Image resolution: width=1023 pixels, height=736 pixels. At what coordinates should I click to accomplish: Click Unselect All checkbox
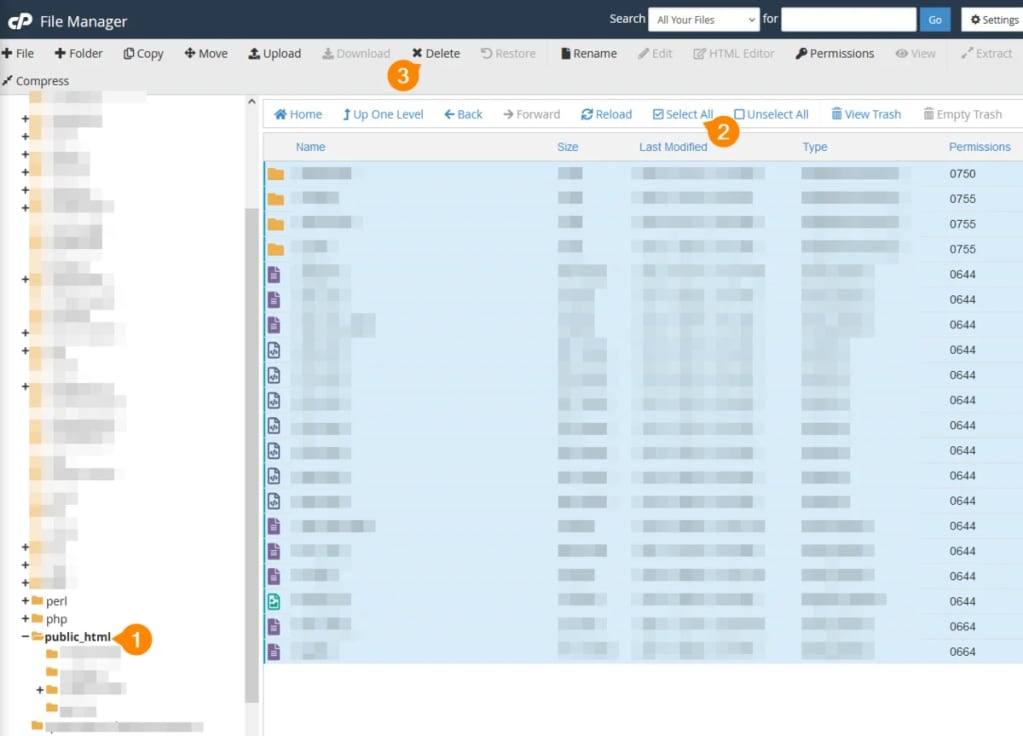click(771, 114)
